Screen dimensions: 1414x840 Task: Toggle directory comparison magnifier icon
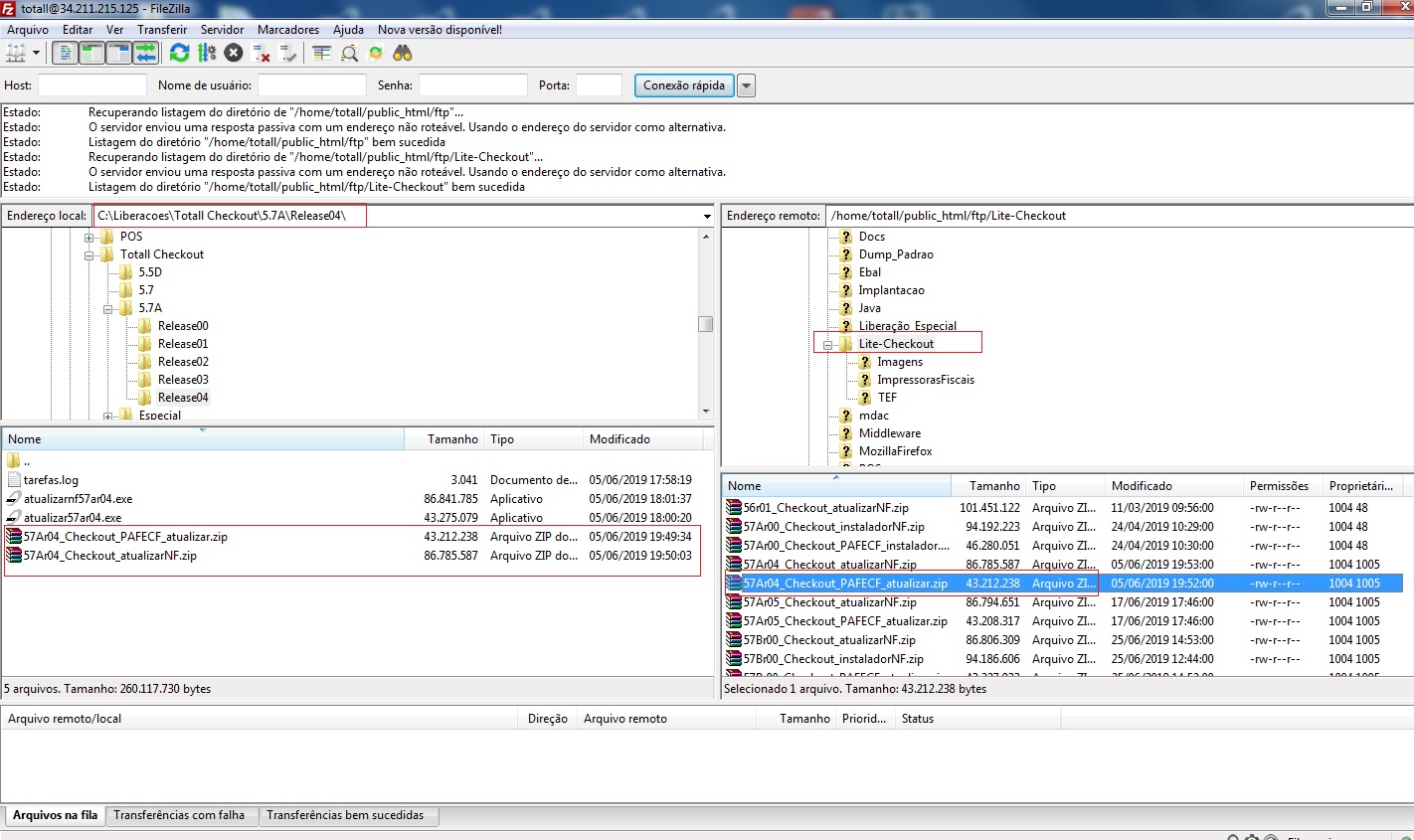click(349, 53)
